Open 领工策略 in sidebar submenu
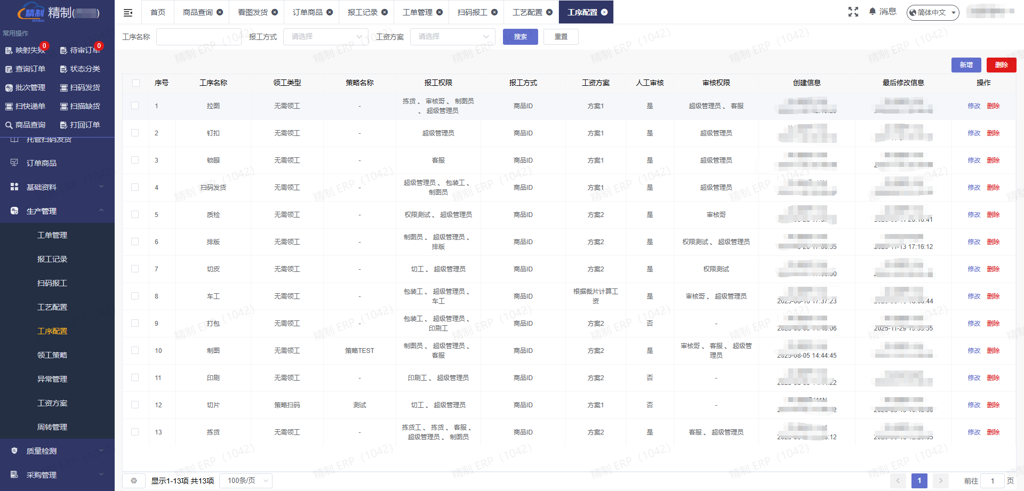The width and height of the screenshot is (1024, 491). click(52, 355)
